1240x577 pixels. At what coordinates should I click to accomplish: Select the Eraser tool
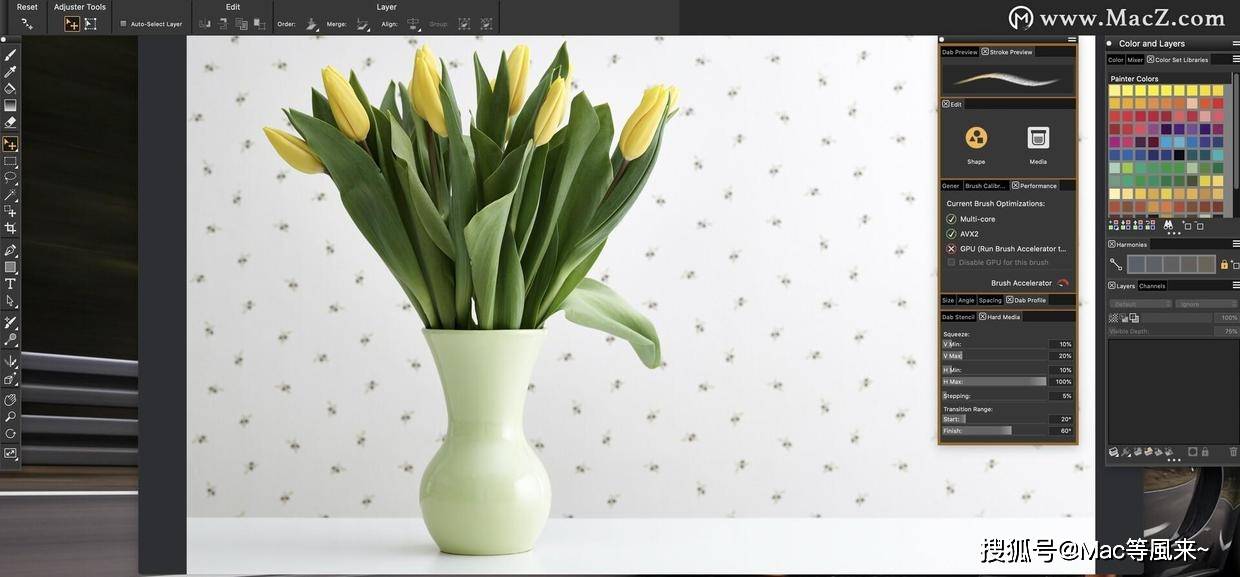[x=10, y=121]
